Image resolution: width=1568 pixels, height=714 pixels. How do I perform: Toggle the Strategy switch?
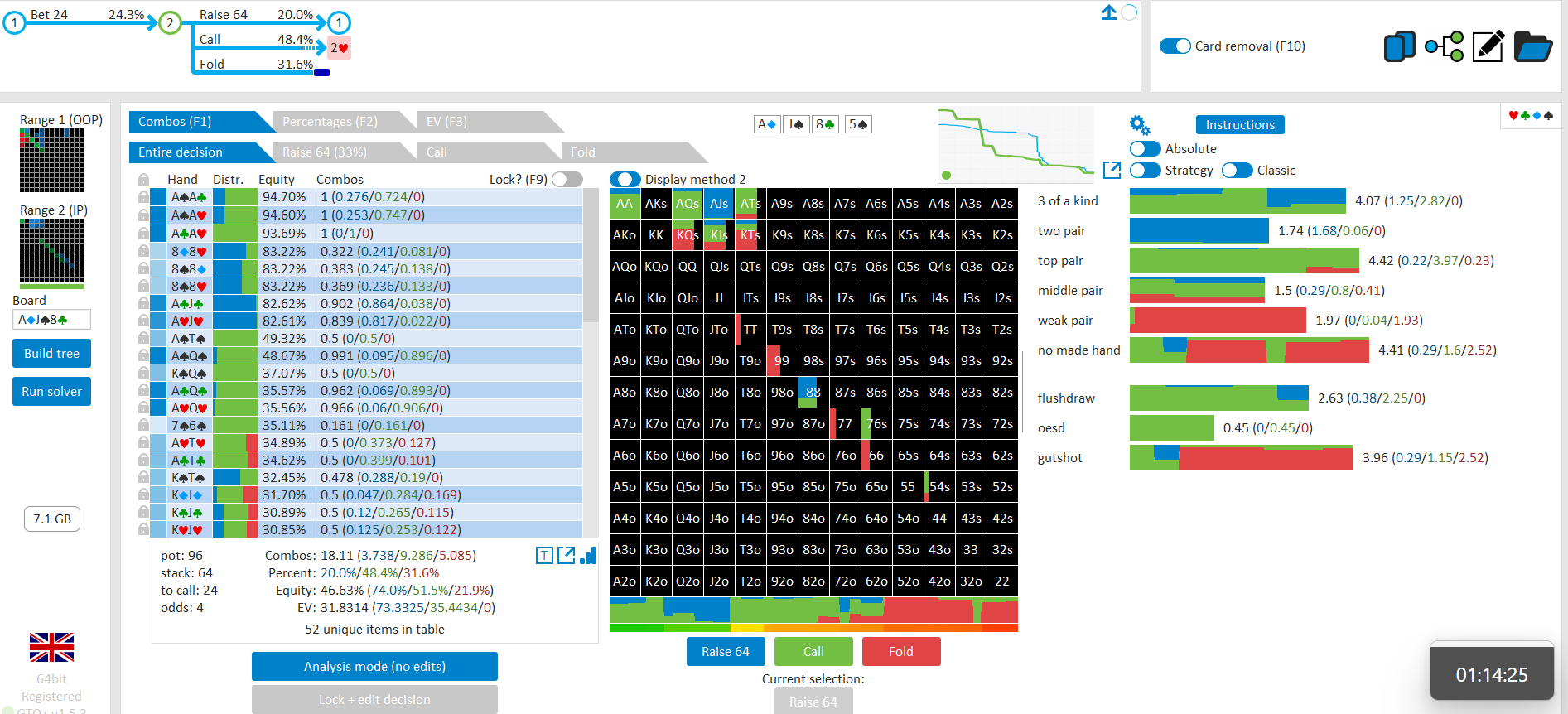[1145, 170]
